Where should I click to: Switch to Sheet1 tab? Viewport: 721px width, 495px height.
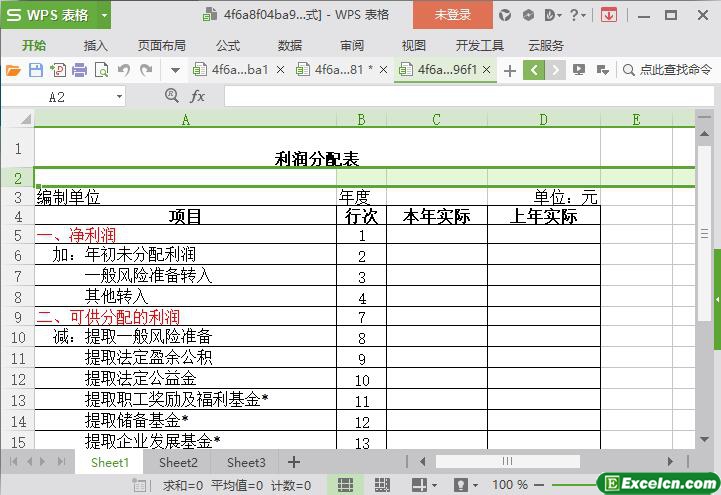click(110, 462)
